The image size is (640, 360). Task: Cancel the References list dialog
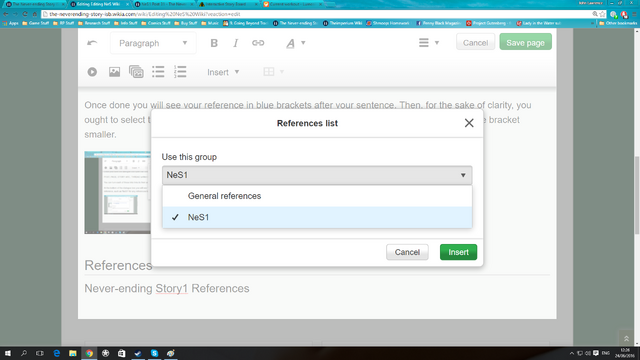pos(407,252)
